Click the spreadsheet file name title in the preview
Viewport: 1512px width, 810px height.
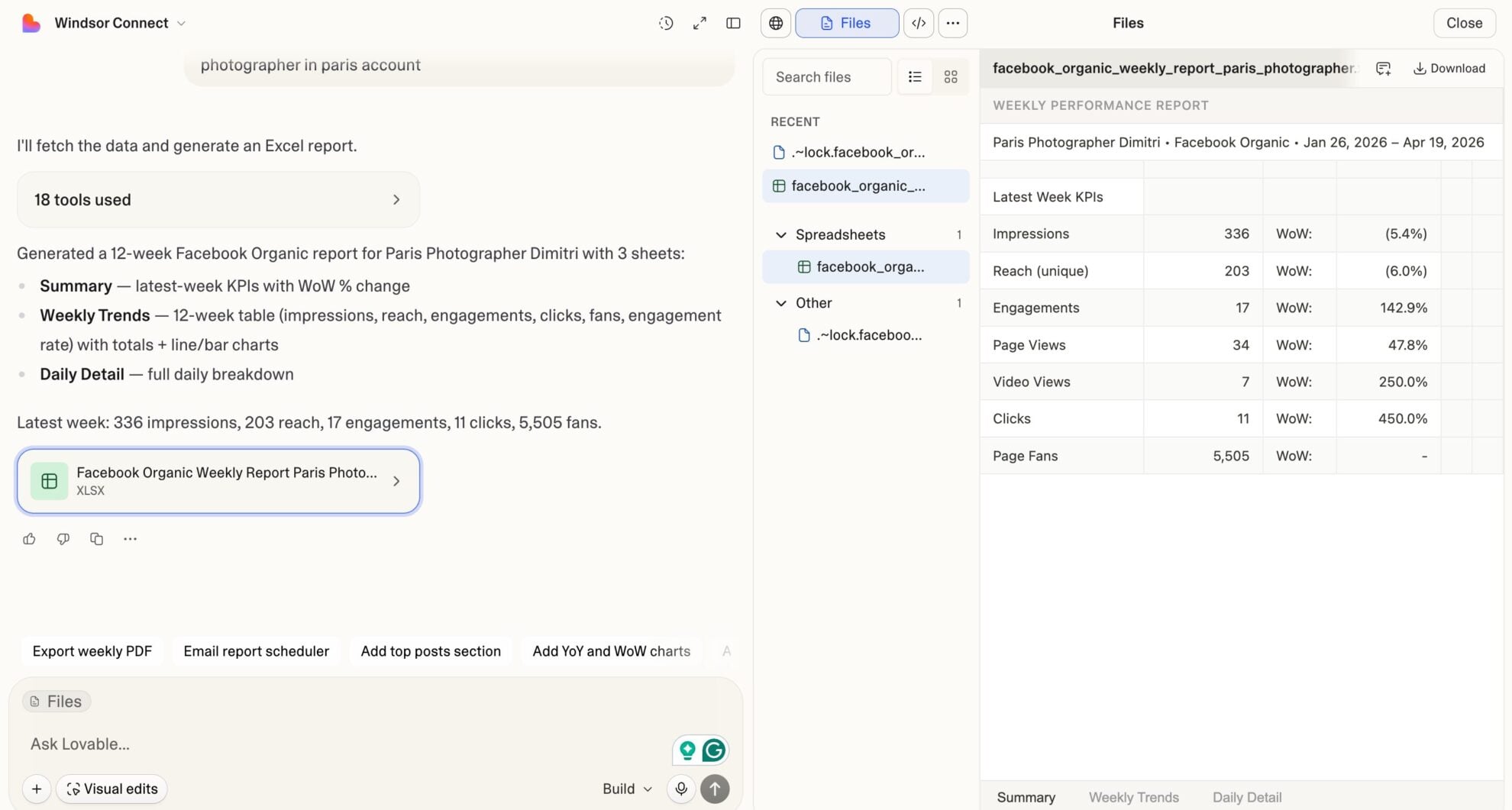pos(1174,69)
